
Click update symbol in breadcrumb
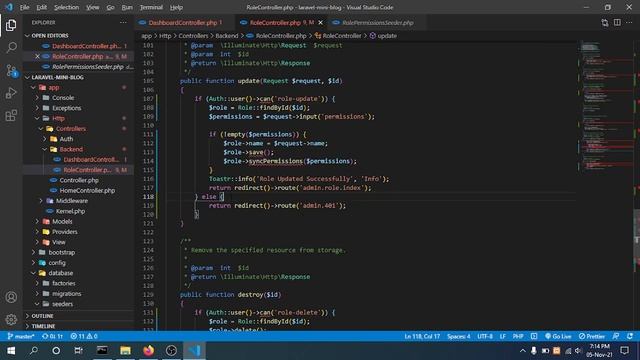[x=387, y=36]
